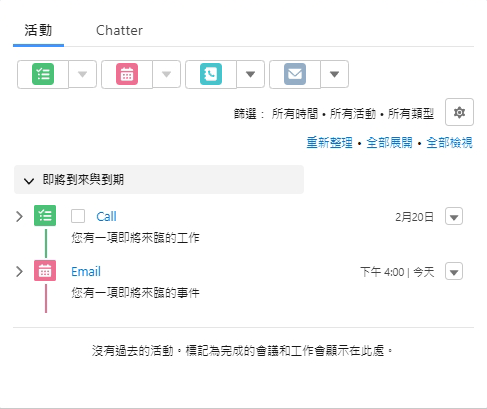Expand the Email event details chevron
The image size is (487, 409).
point(19,272)
